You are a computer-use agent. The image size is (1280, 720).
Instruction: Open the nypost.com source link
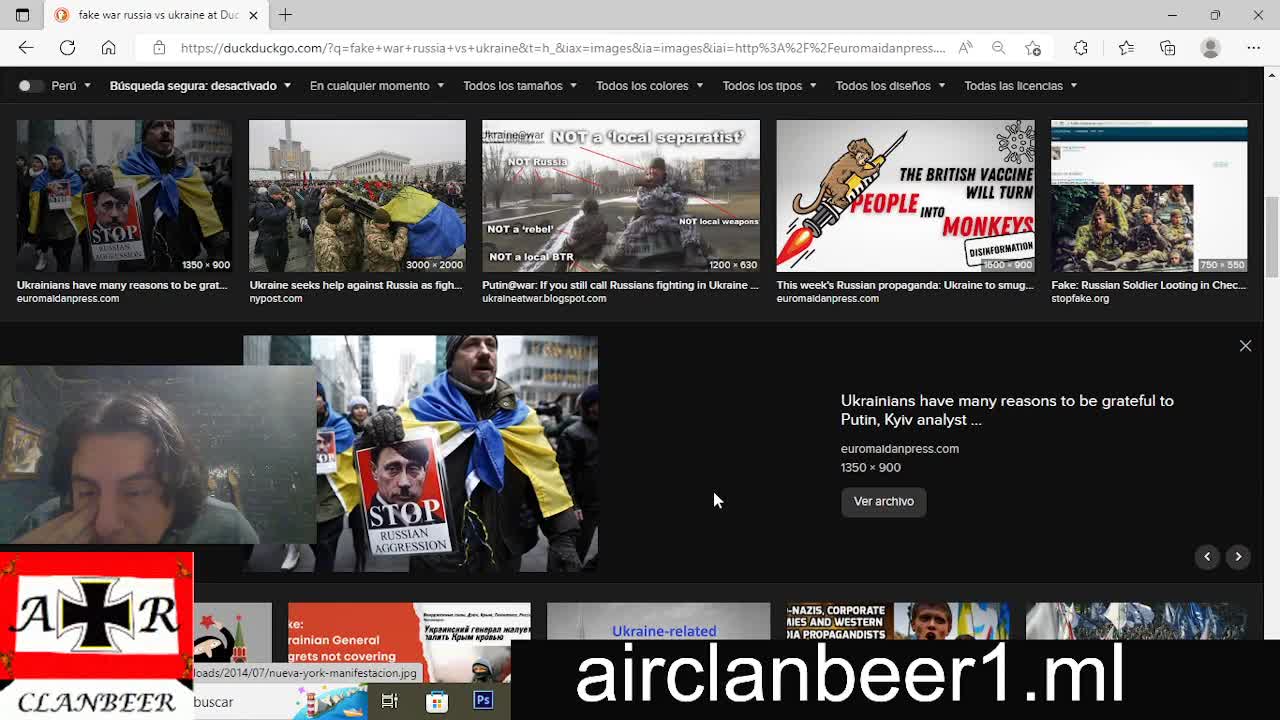pyautogui.click(x=275, y=298)
